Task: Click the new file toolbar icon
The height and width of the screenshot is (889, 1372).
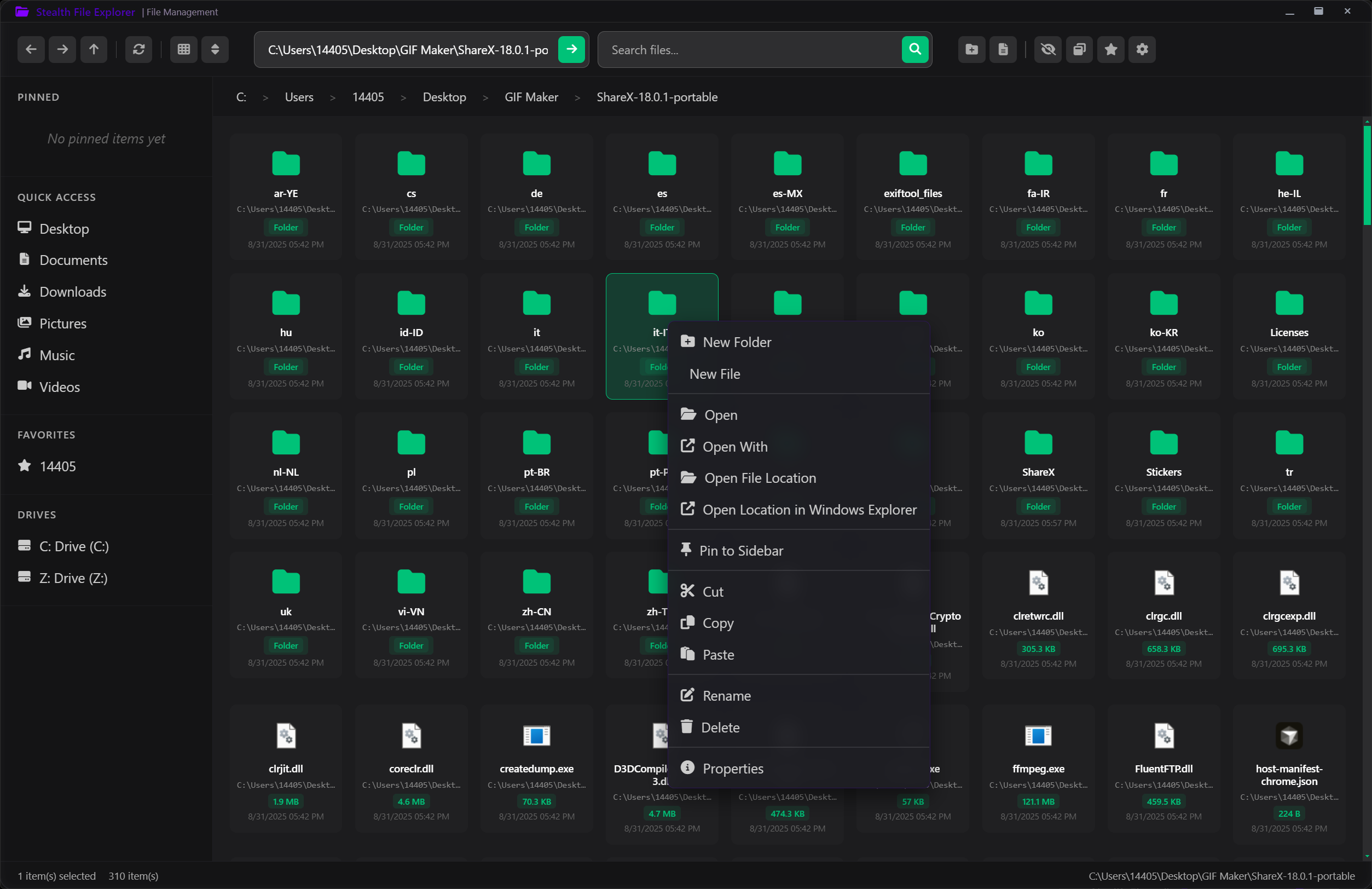Action: (x=1003, y=50)
